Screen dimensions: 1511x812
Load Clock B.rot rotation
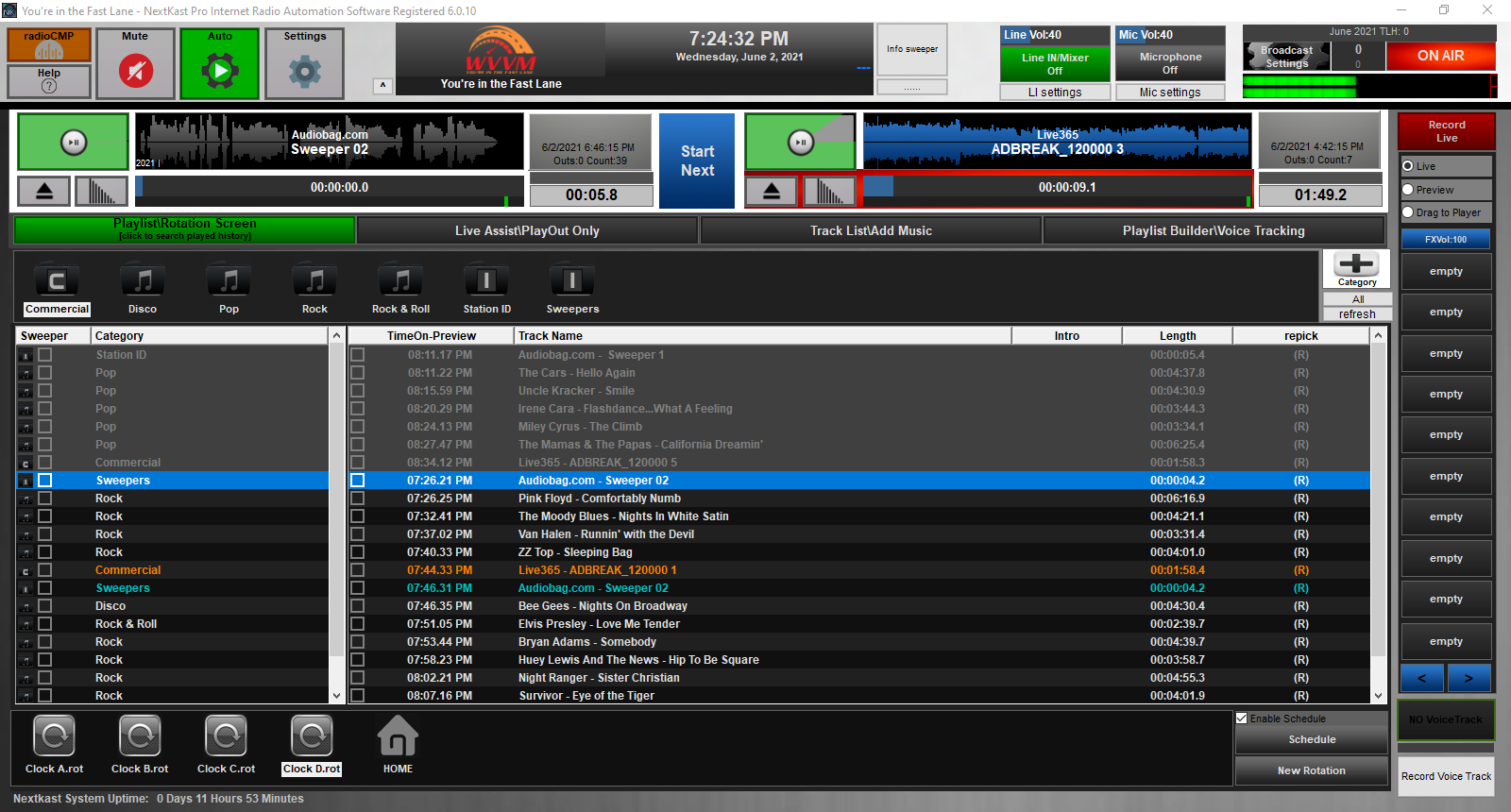pos(140,745)
